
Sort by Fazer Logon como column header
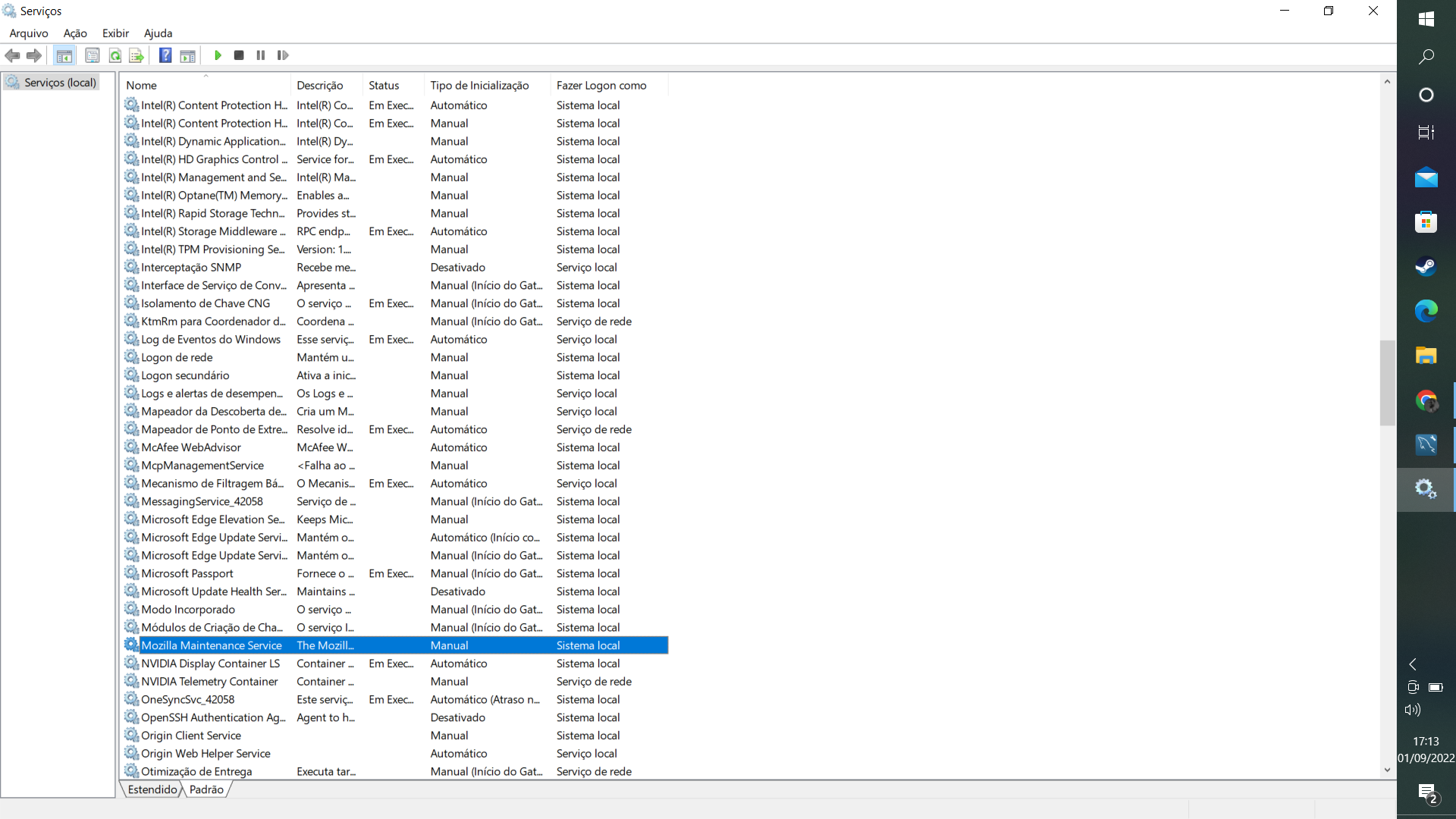click(610, 85)
